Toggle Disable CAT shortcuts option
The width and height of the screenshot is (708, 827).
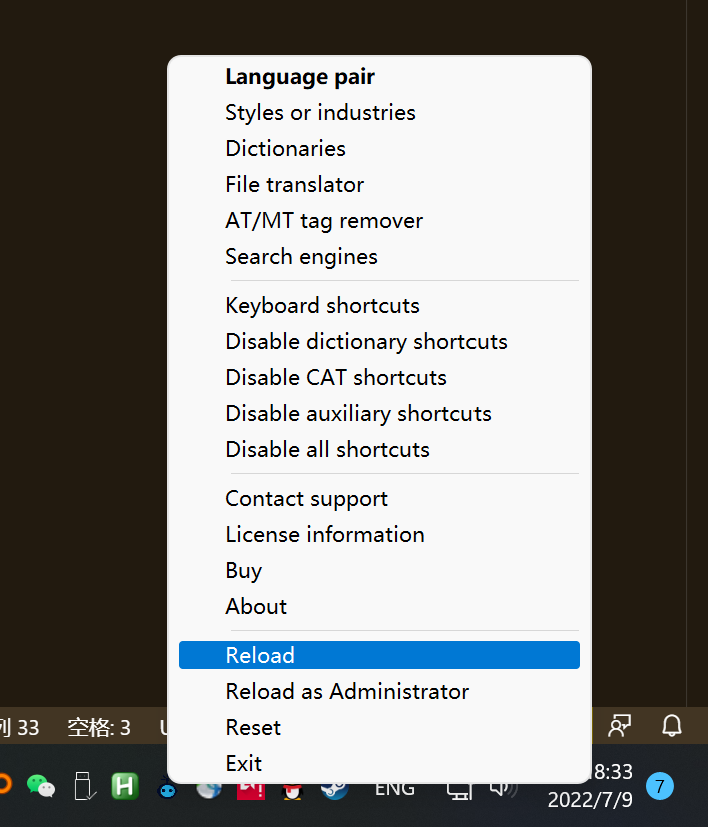click(336, 377)
